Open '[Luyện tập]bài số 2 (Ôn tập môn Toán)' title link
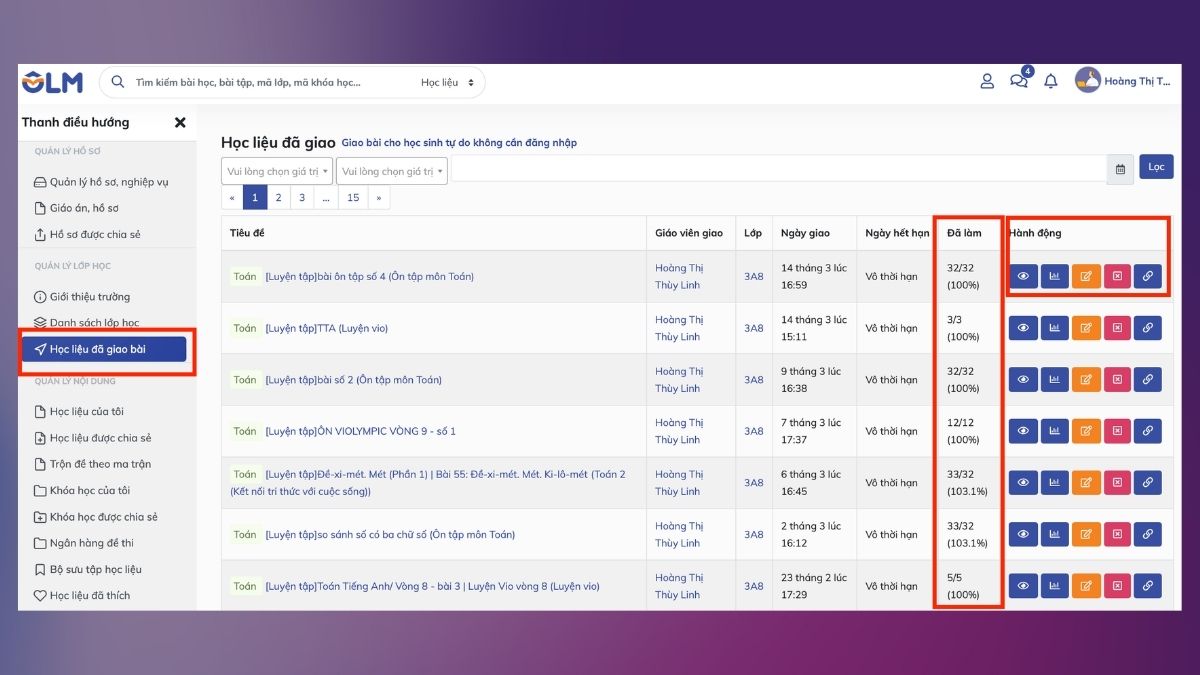Image resolution: width=1200 pixels, height=675 pixels. [x=353, y=380]
